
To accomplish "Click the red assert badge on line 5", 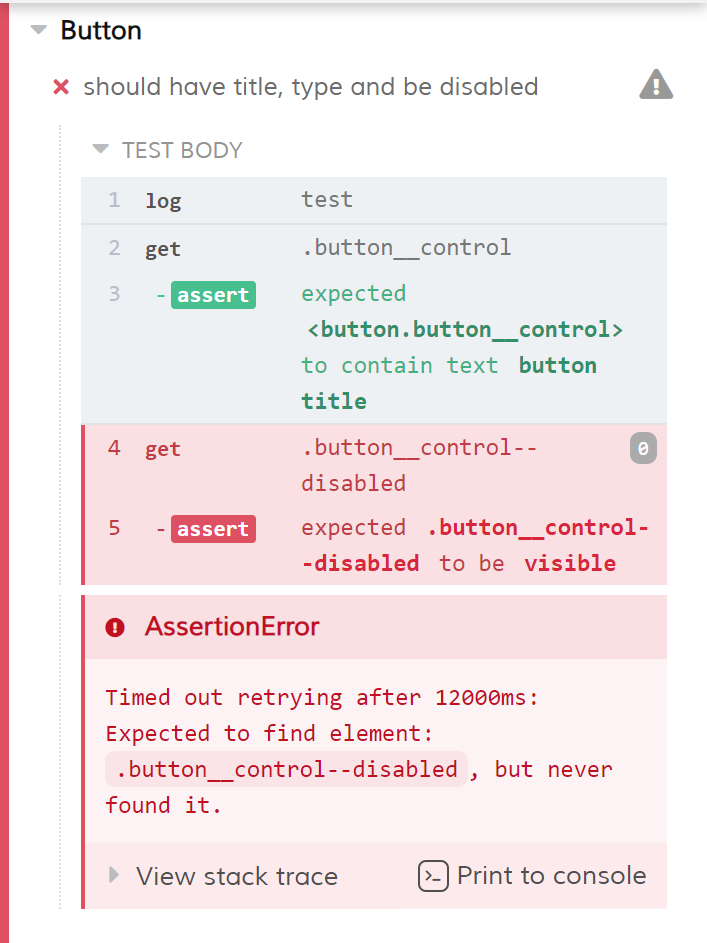I will [212, 528].
